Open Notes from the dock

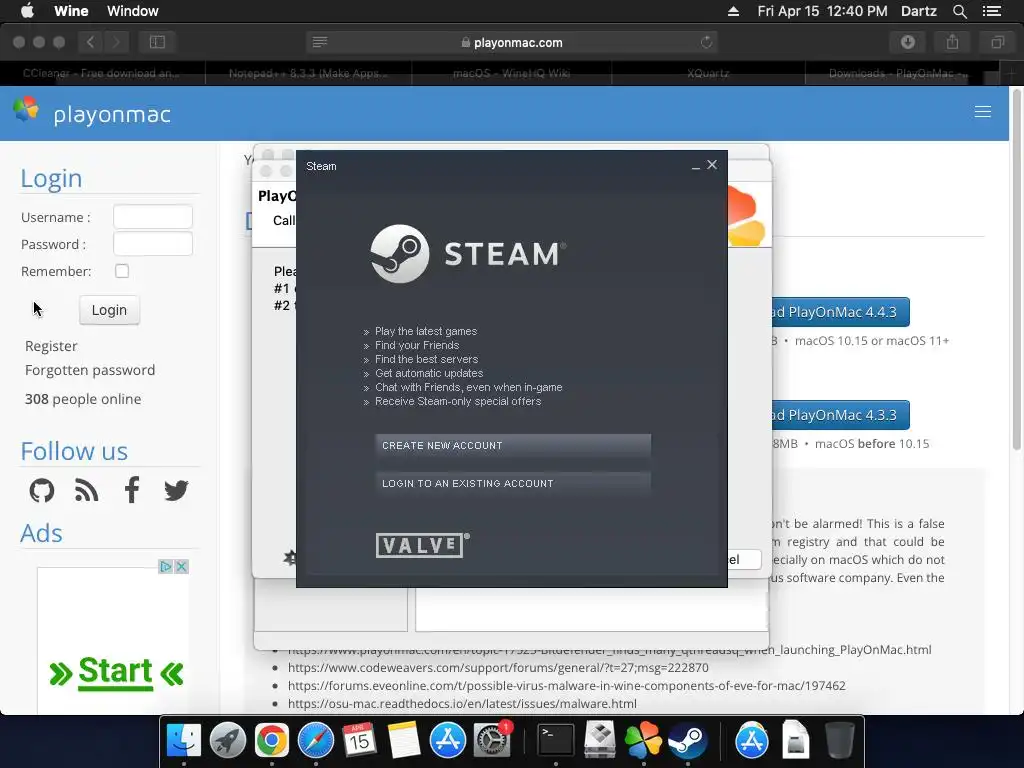click(404, 741)
